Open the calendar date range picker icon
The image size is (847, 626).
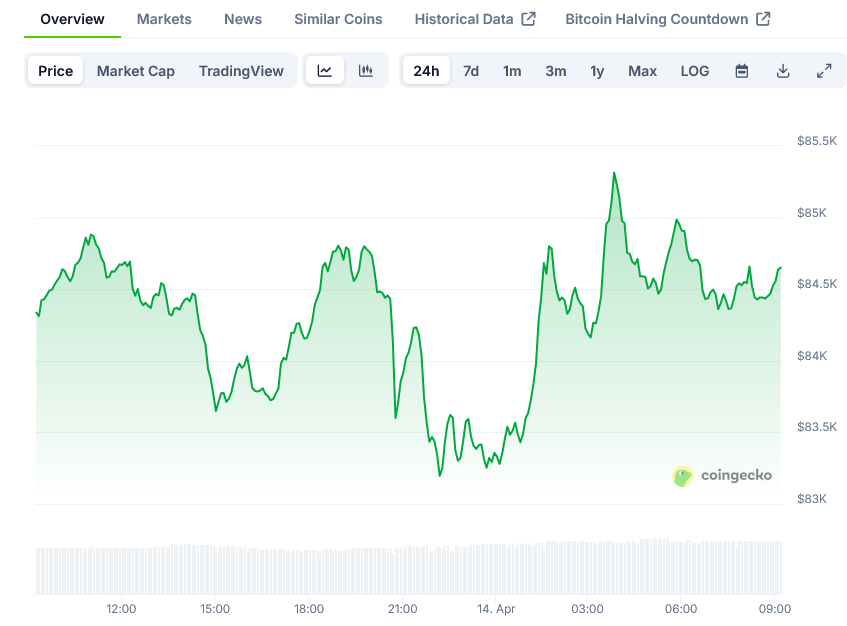pos(741,71)
